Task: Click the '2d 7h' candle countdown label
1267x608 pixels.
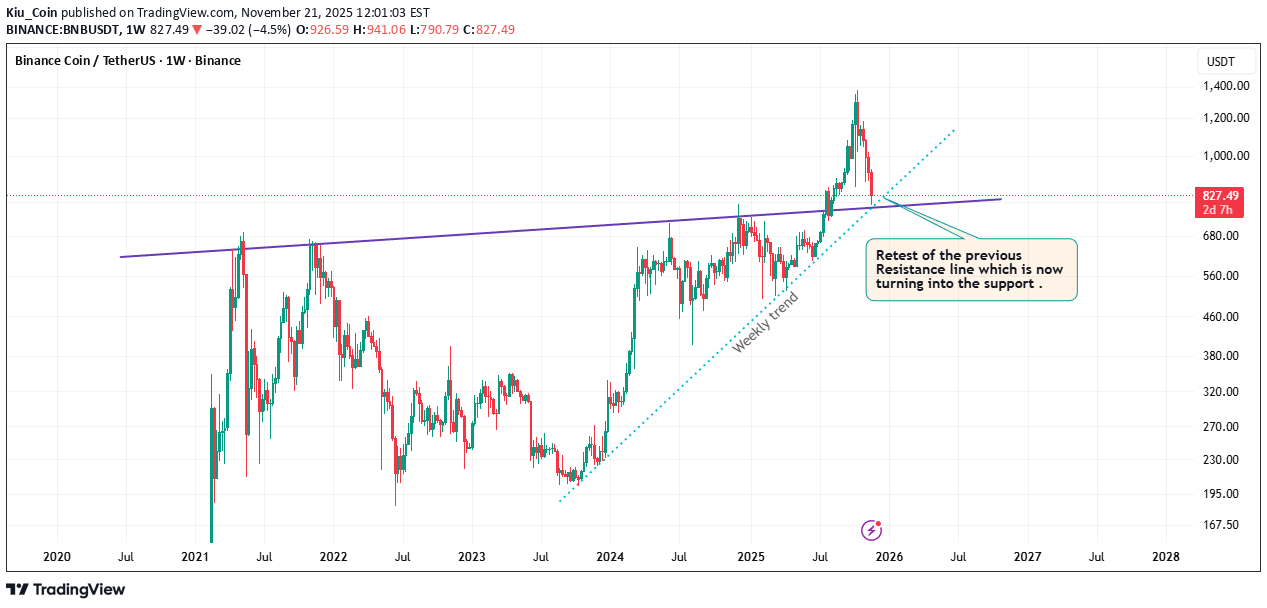Action: click(x=1222, y=210)
